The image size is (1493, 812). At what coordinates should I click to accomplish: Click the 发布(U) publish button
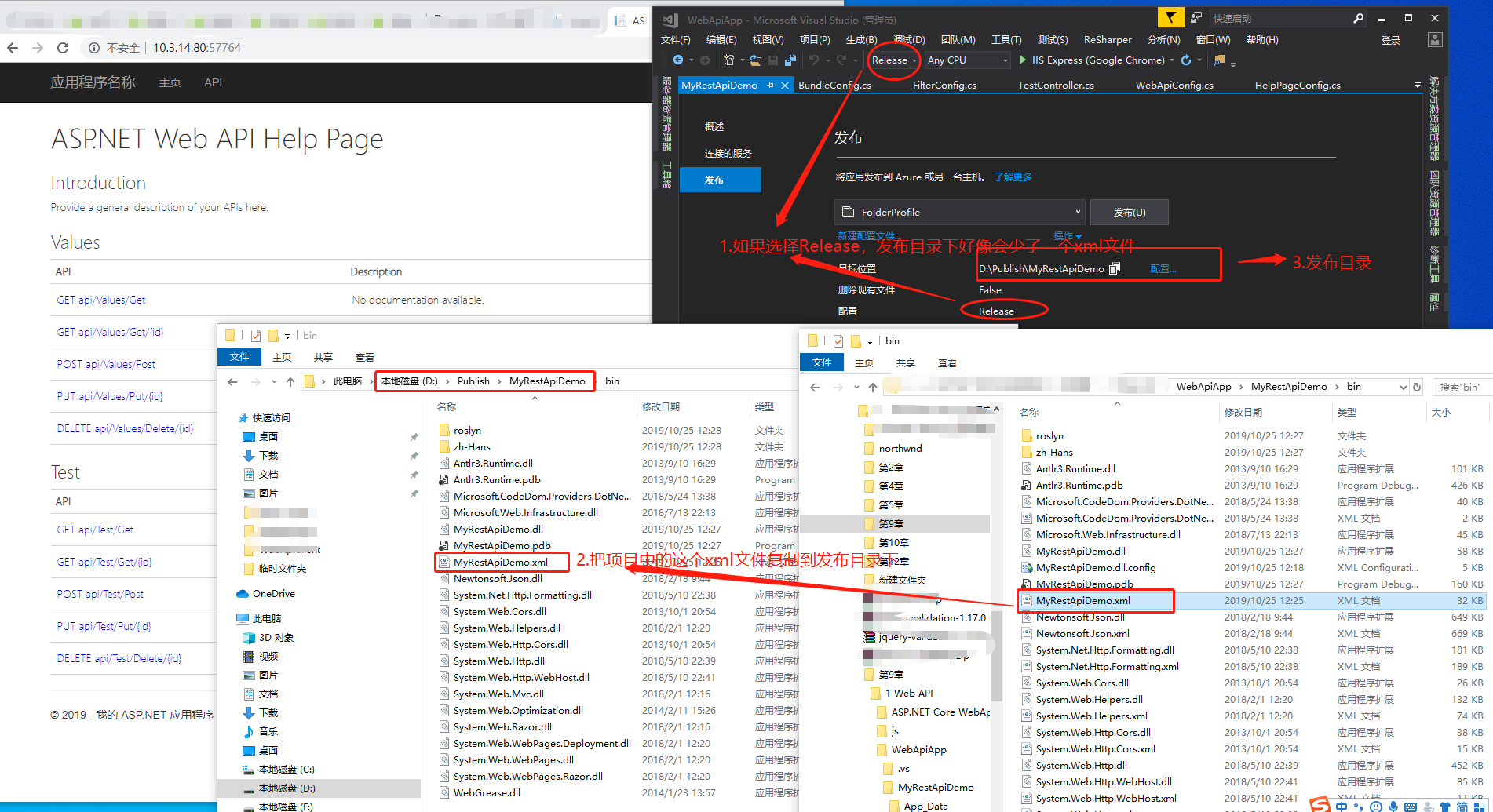click(x=1130, y=212)
